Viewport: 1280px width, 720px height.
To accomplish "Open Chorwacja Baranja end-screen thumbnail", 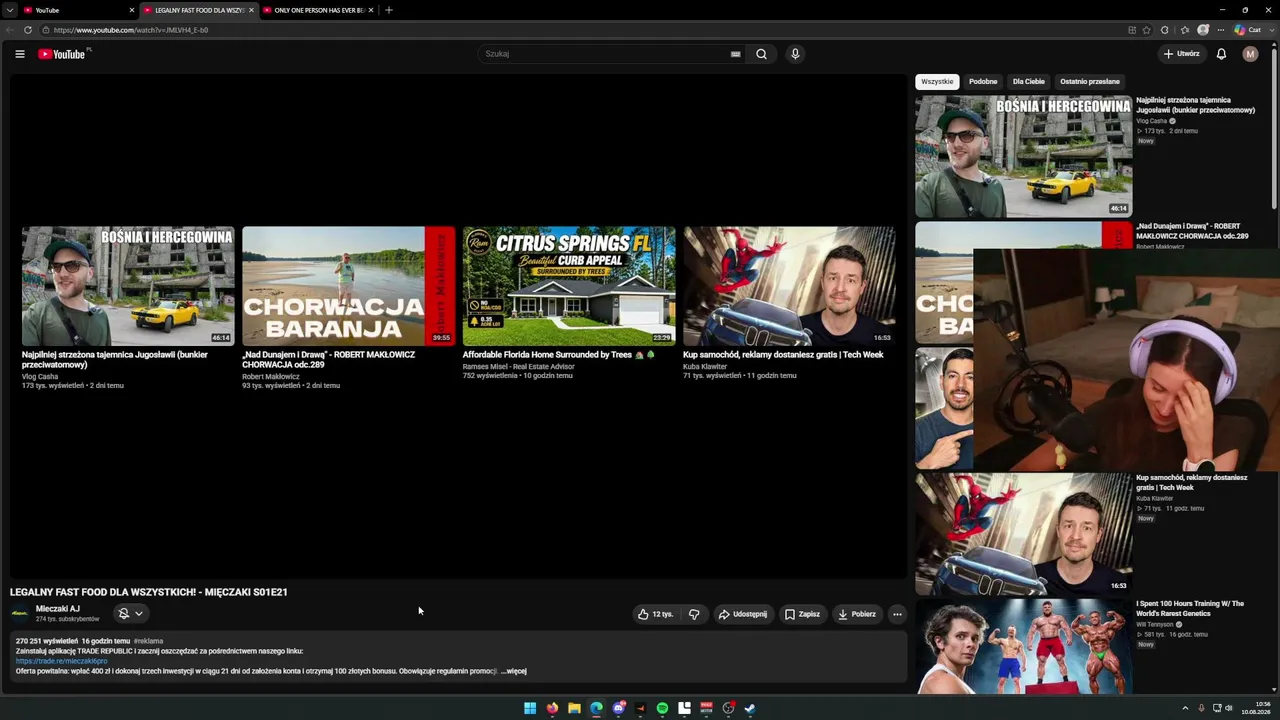I will point(348,286).
